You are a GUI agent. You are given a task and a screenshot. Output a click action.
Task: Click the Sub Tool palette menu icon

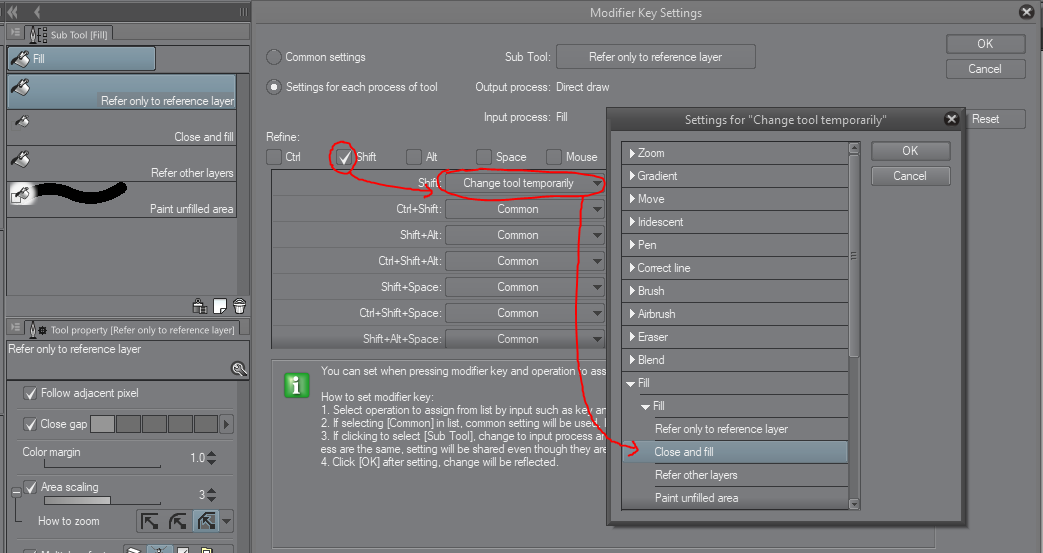[x=15, y=33]
